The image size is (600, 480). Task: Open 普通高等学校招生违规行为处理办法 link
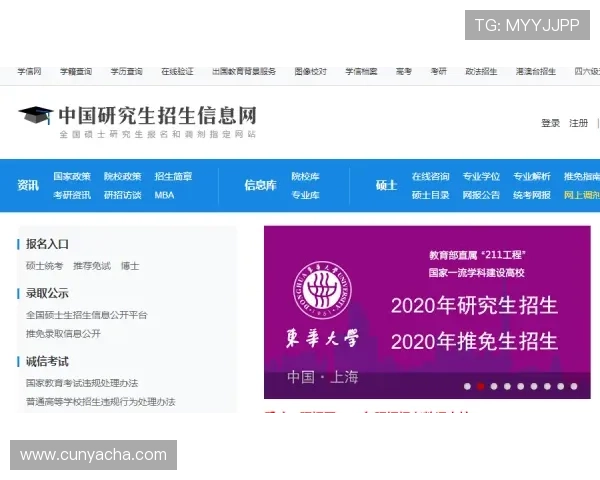(x=101, y=402)
